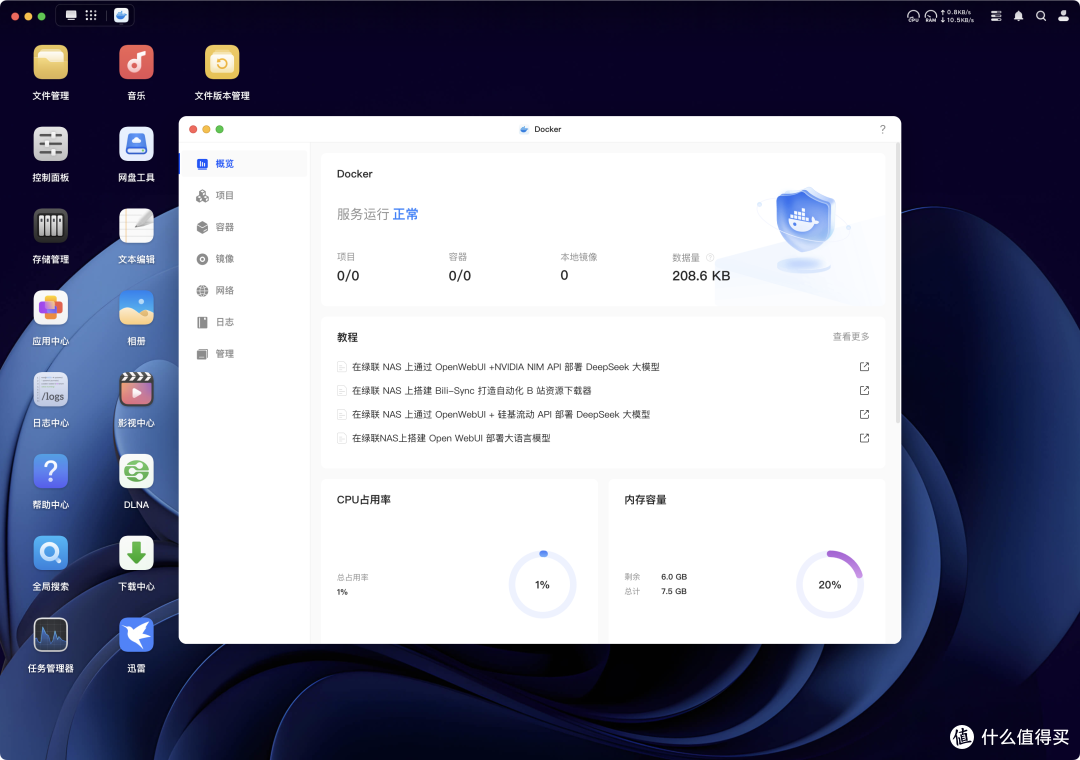Viewport: 1080px width, 760px height.
Task: Click the 项目 0/0 count value
Action: (348, 276)
